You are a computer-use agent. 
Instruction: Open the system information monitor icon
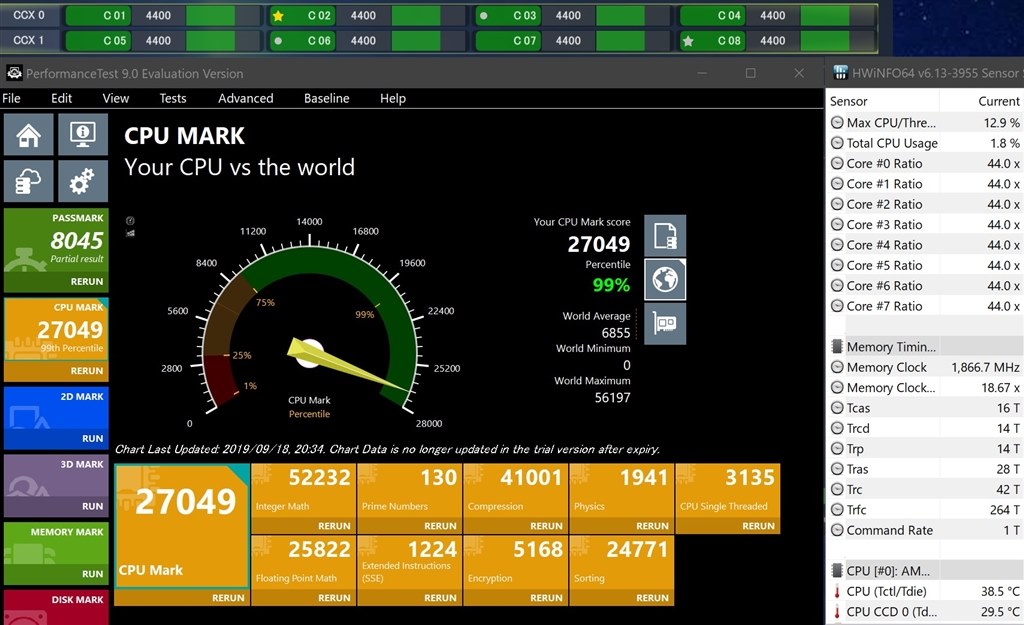83,135
